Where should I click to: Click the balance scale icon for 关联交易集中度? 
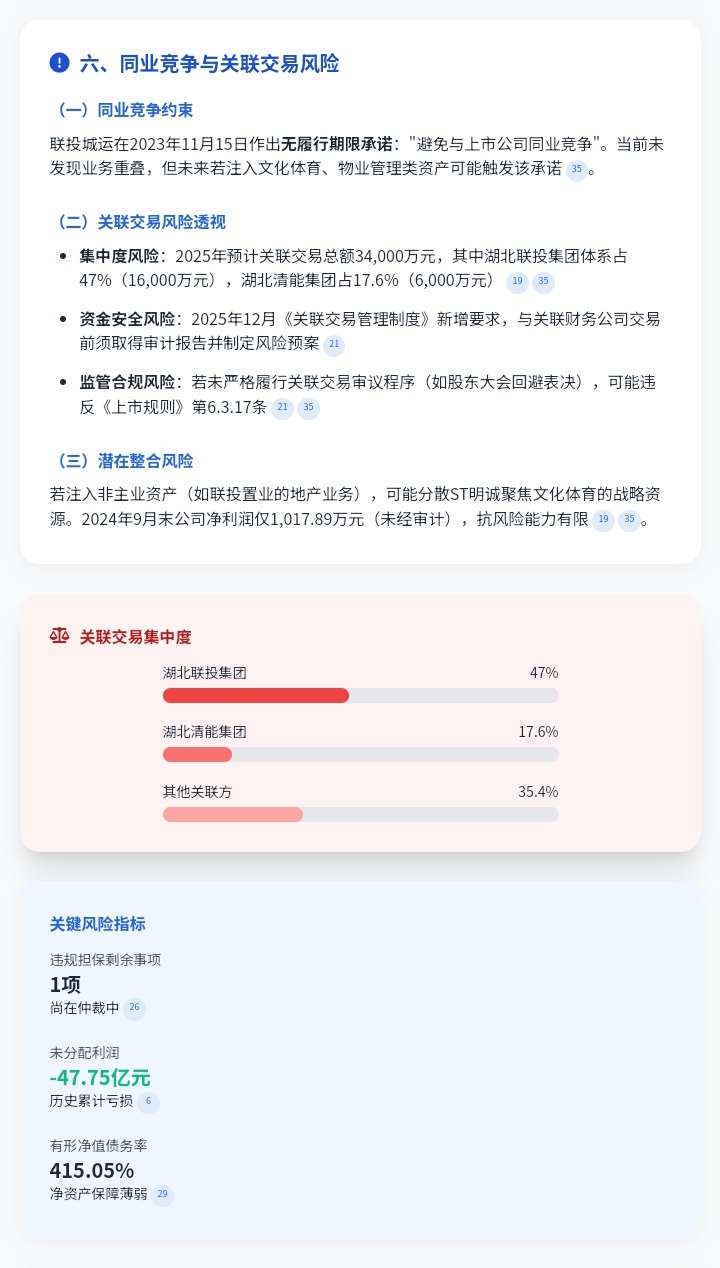point(60,636)
